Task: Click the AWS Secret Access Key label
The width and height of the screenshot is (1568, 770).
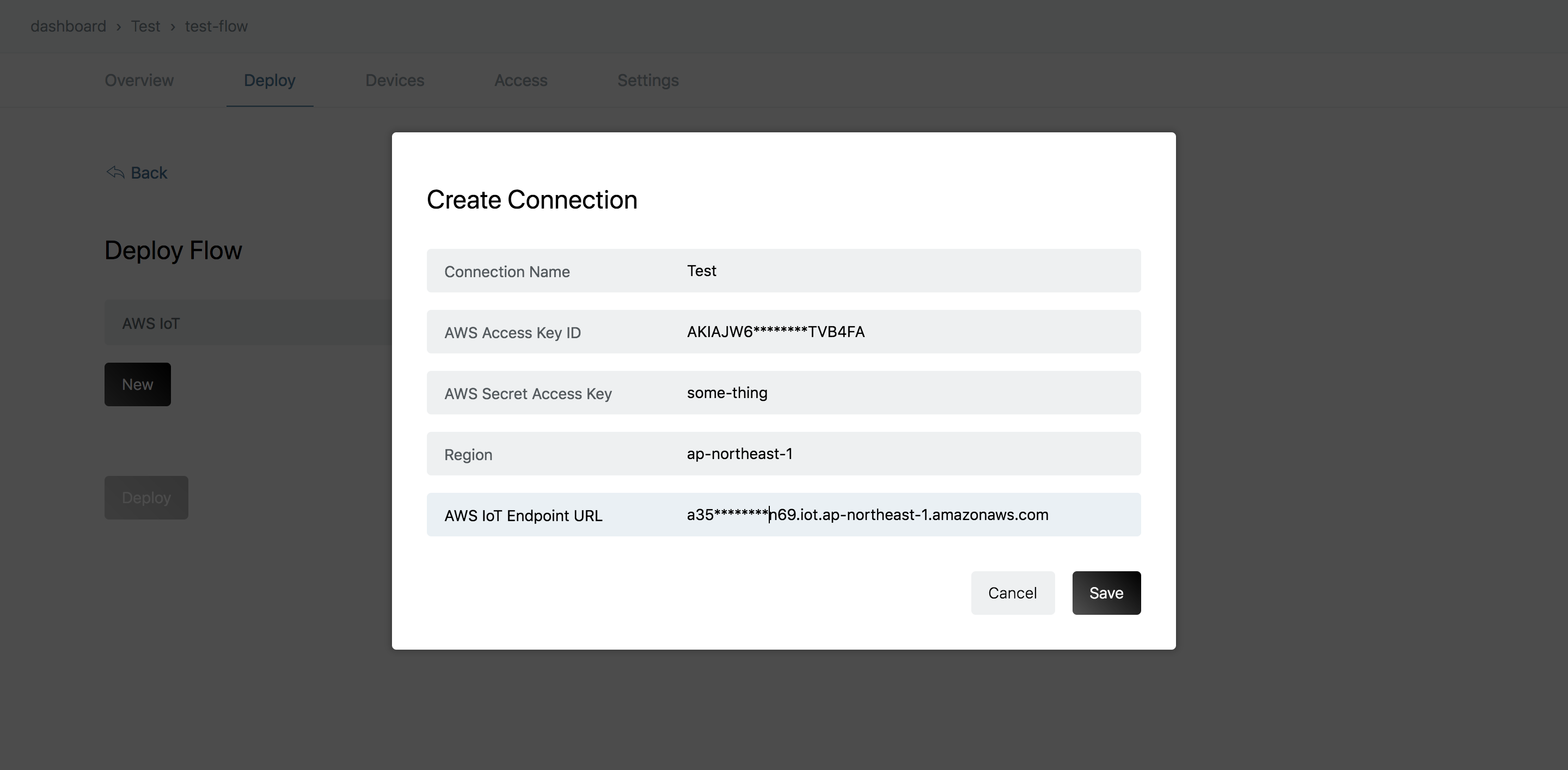Action: 528,393
